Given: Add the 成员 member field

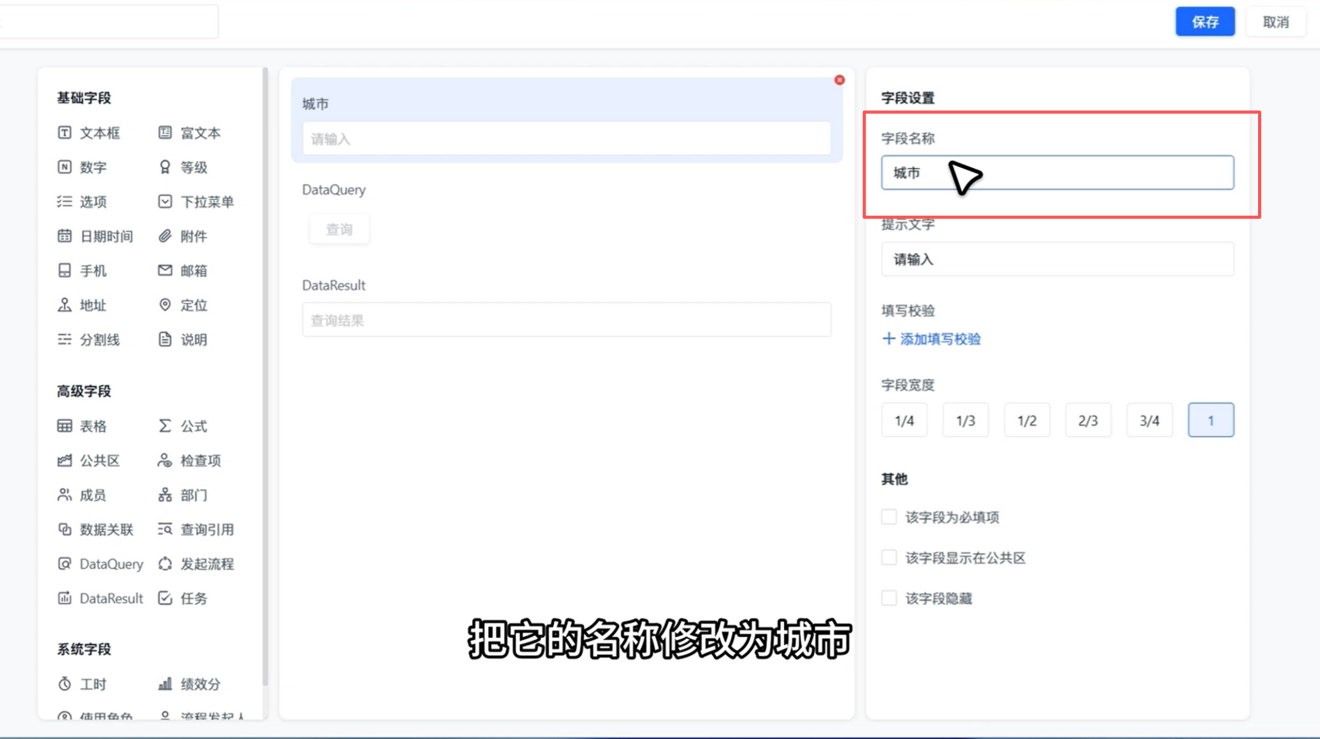Looking at the screenshot, I should [x=82, y=495].
